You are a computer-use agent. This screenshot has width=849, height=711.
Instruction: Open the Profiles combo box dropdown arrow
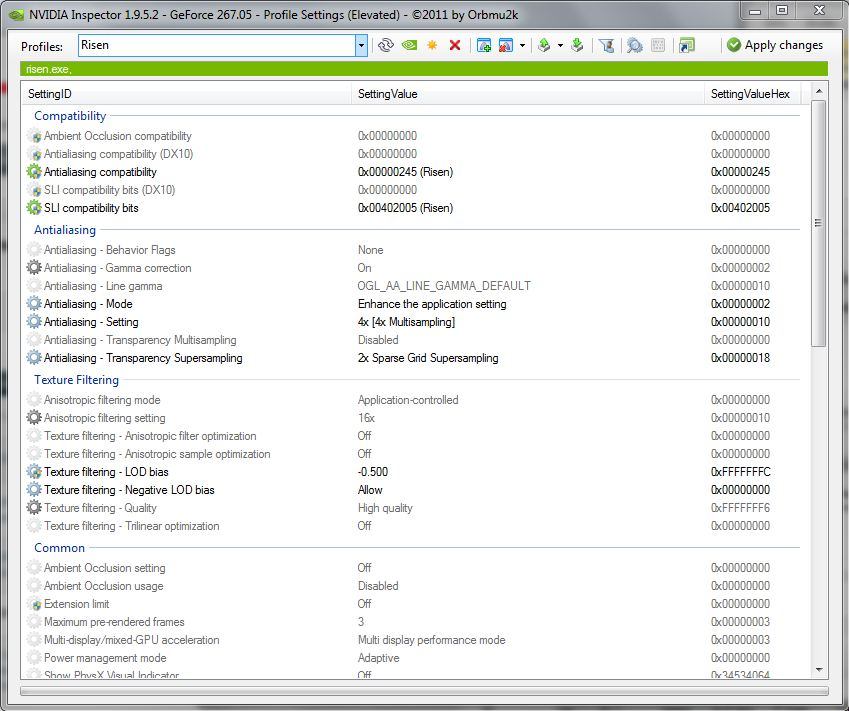pos(361,45)
